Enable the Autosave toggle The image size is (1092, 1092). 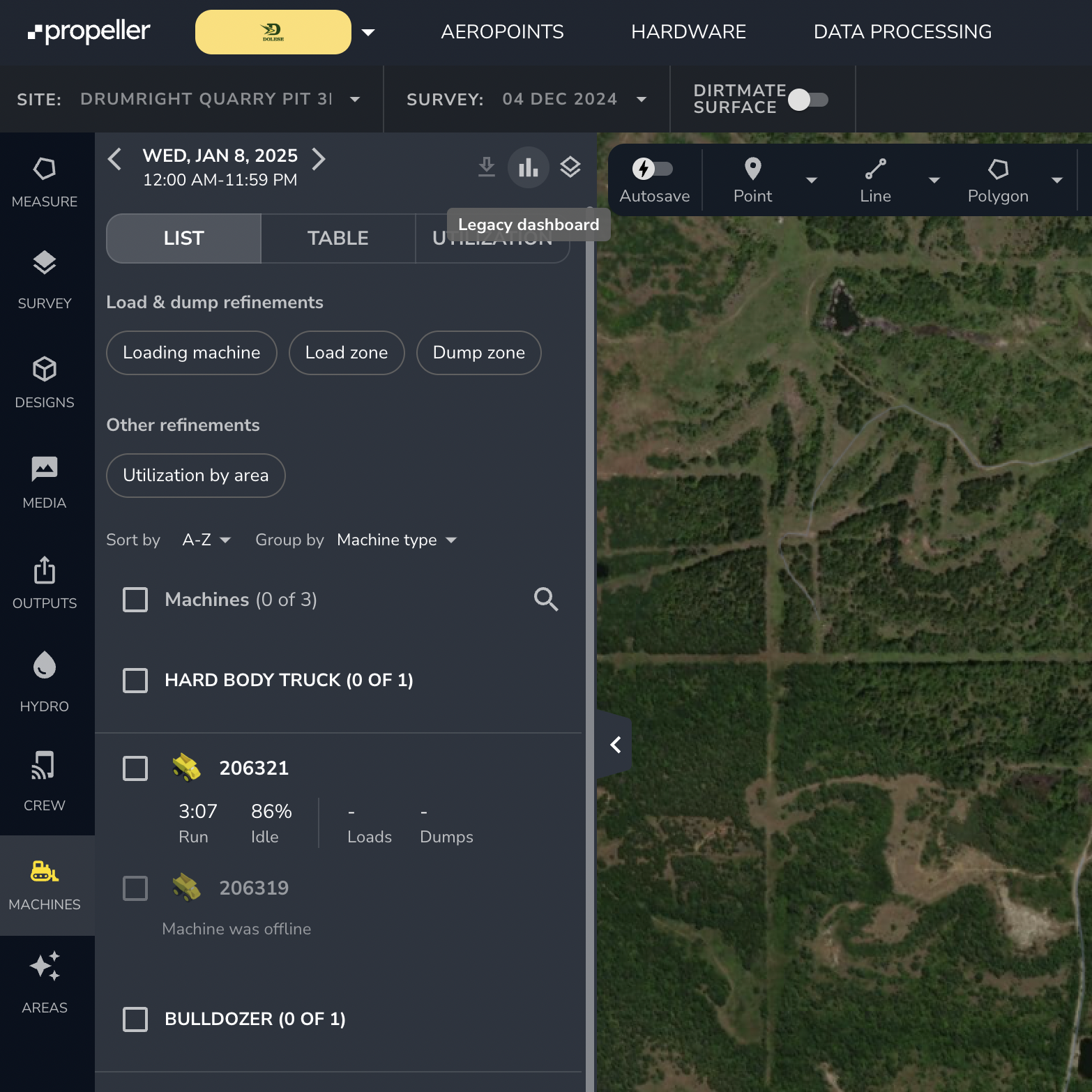point(652,169)
